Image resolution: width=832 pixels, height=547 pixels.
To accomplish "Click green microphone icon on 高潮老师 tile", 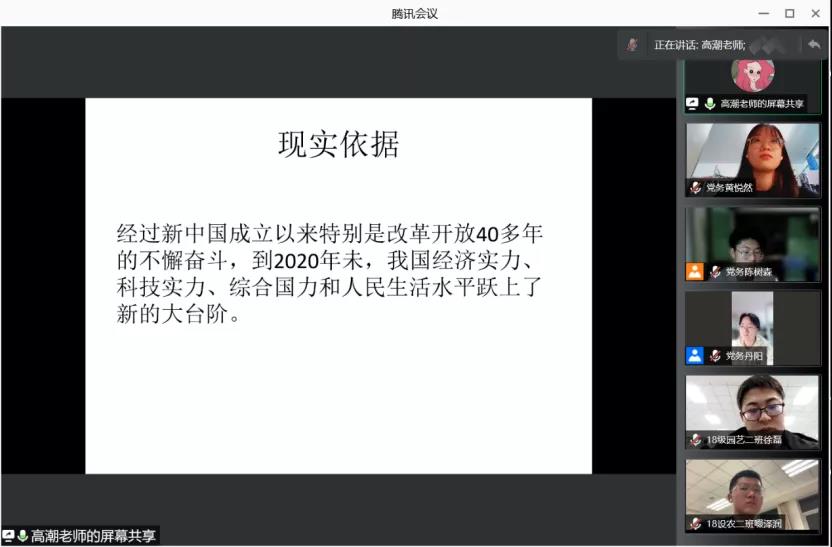I will pyautogui.click(x=709, y=103).
